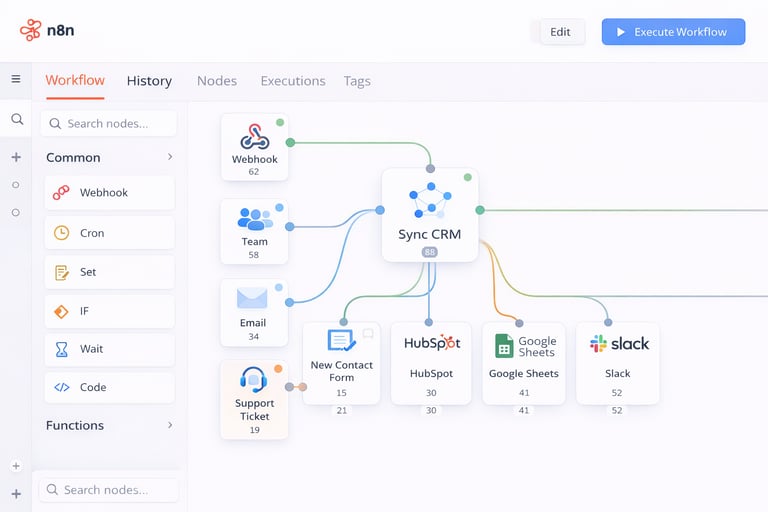Toggle the green status dot on Webhook node
768x512 pixels.
[x=280, y=122]
